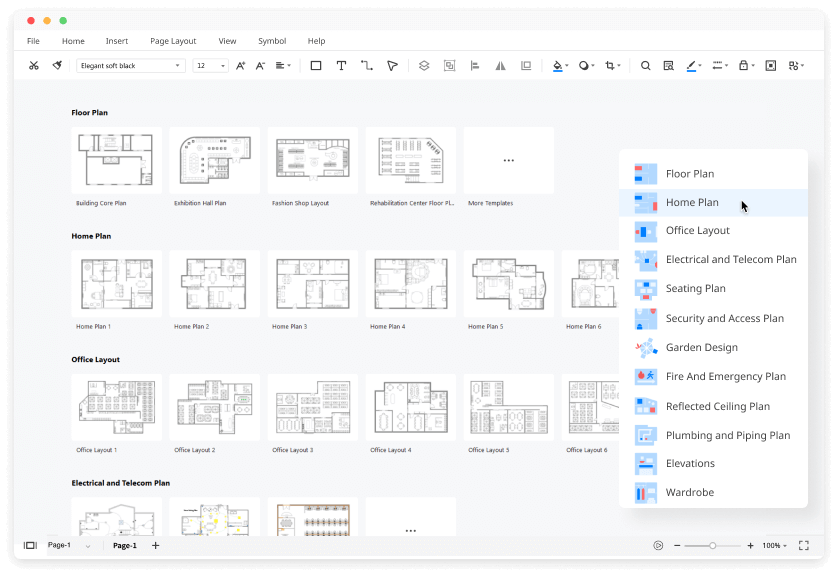The image size is (838, 576).
Task: Open the Exhibition Hall Plan template
Action: (214, 160)
